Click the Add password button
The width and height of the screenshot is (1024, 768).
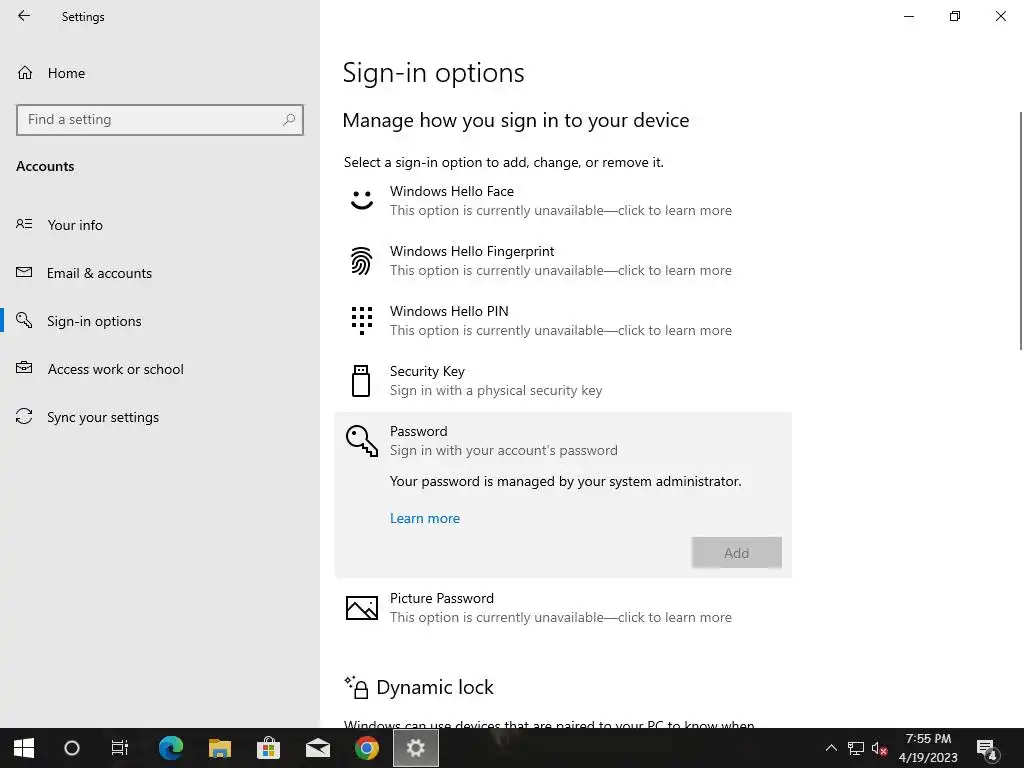pos(737,552)
